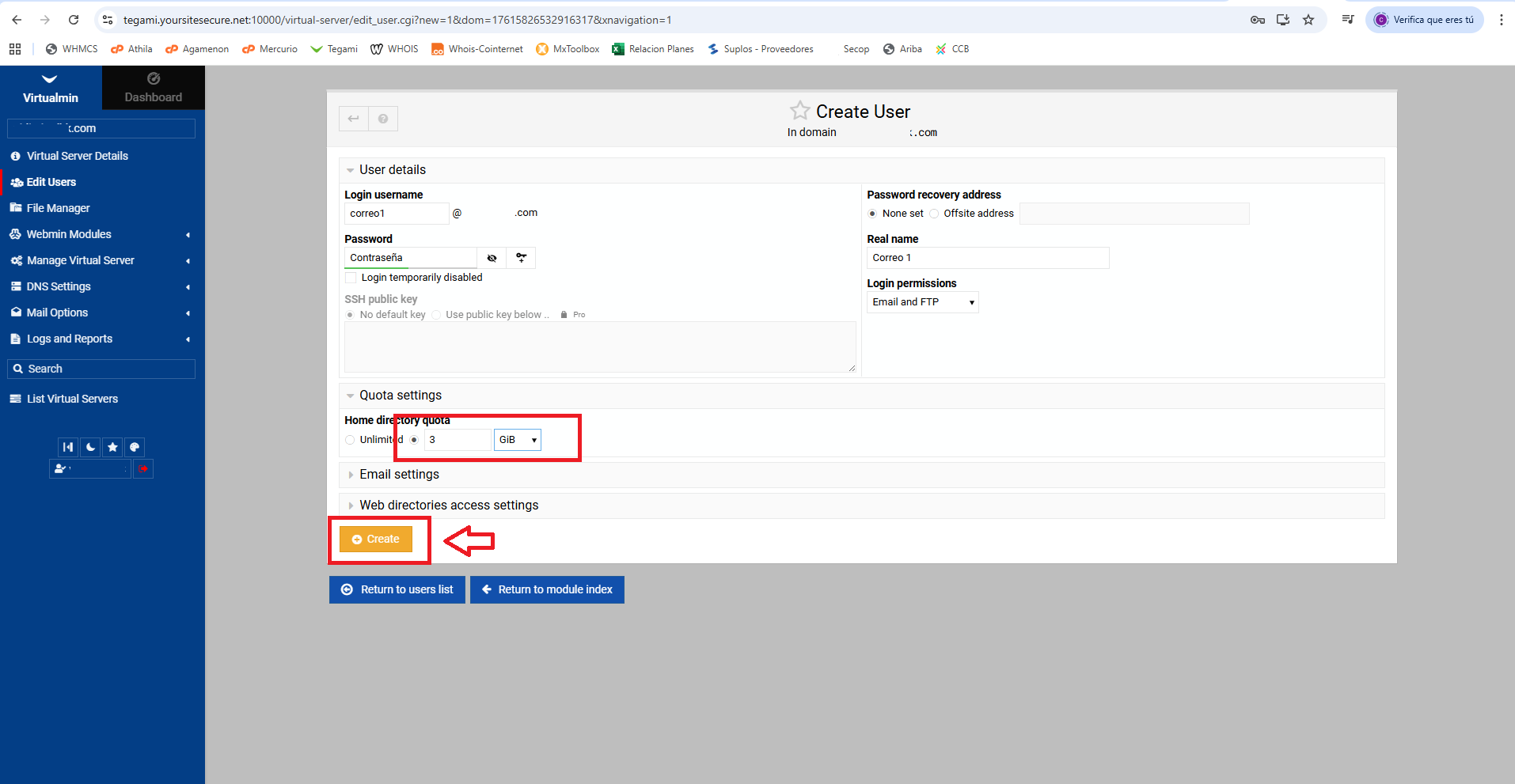Screen dimensions: 1515x784
Task: Check the Login temporarily disabled checkbox
Action: pyautogui.click(x=351, y=278)
